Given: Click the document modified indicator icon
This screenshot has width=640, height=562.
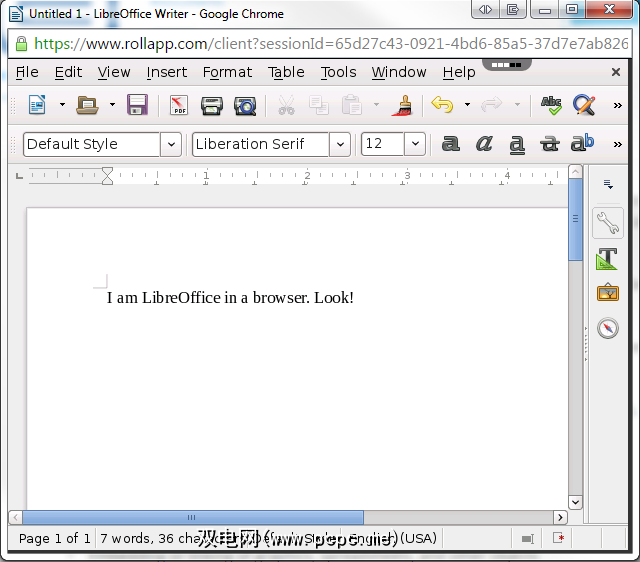Looking at the screenshot, I should point(558,538).
